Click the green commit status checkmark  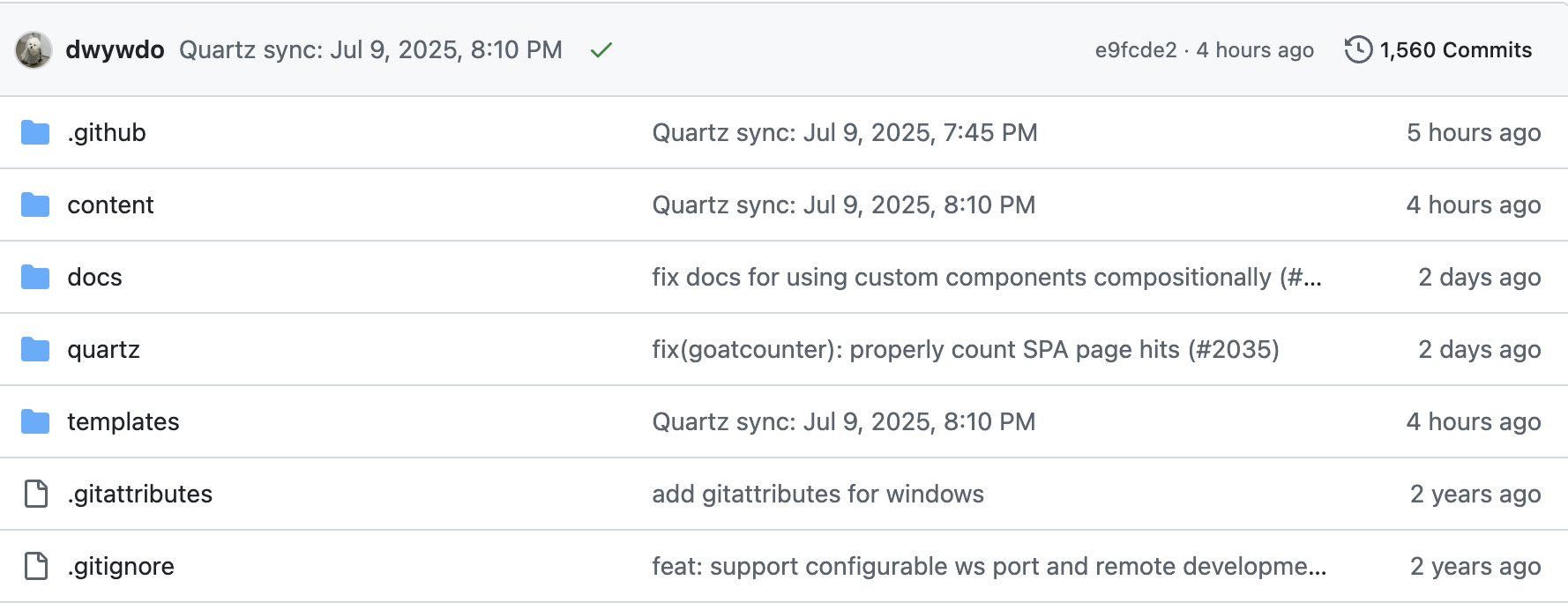pyautogui.click(x=601, y=50)
